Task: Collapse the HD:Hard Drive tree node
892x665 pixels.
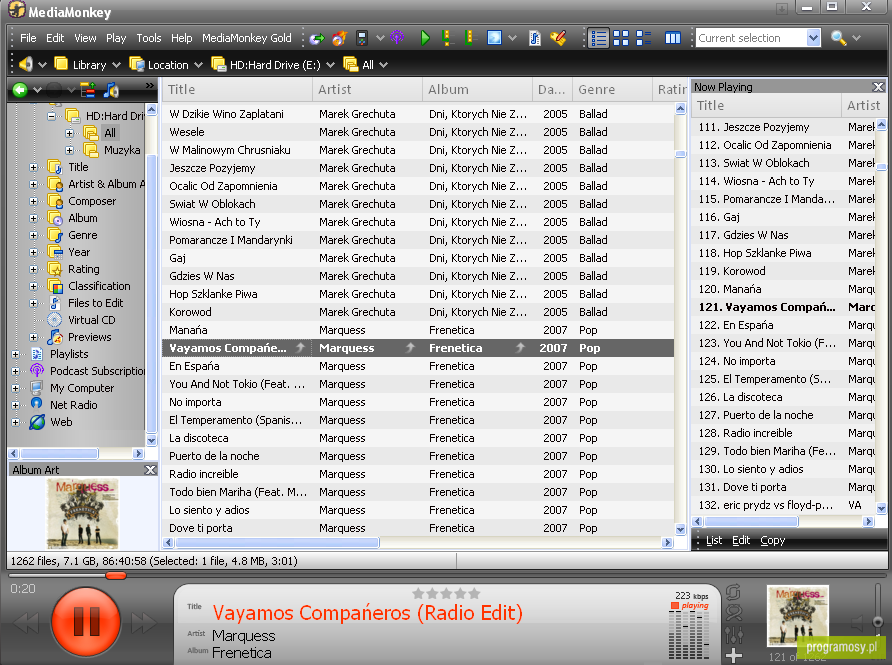Action: click(52, 116)
